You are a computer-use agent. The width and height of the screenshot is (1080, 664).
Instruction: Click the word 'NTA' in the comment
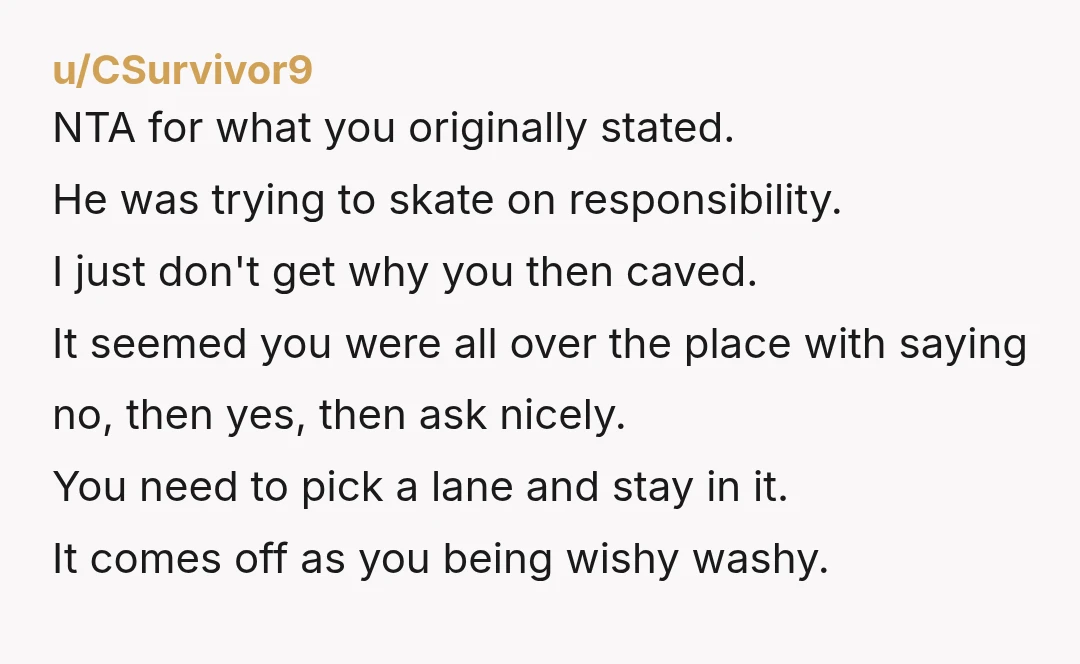coord(94,128)
